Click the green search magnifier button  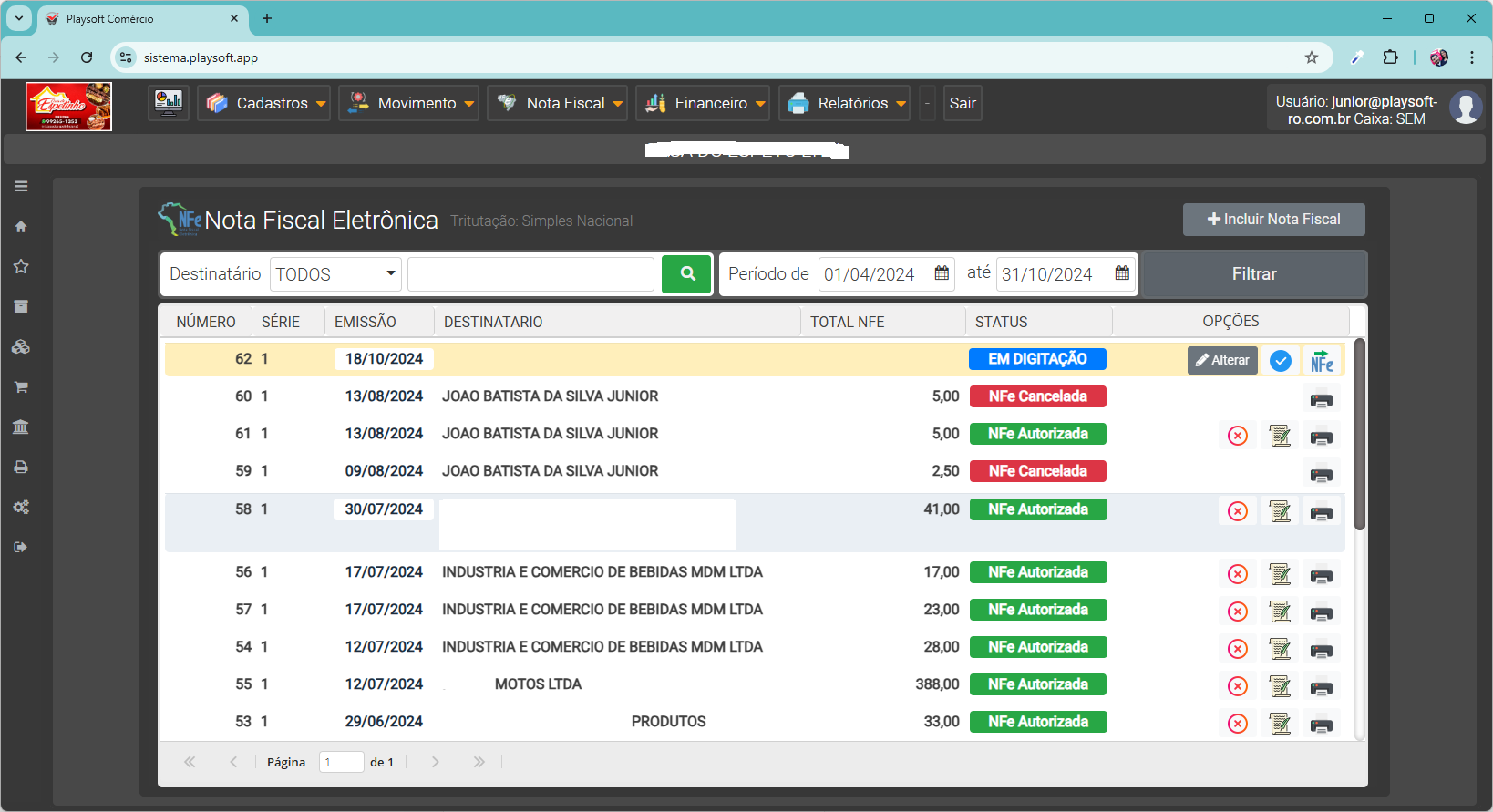pyautogui.click(x=686, y=273)
